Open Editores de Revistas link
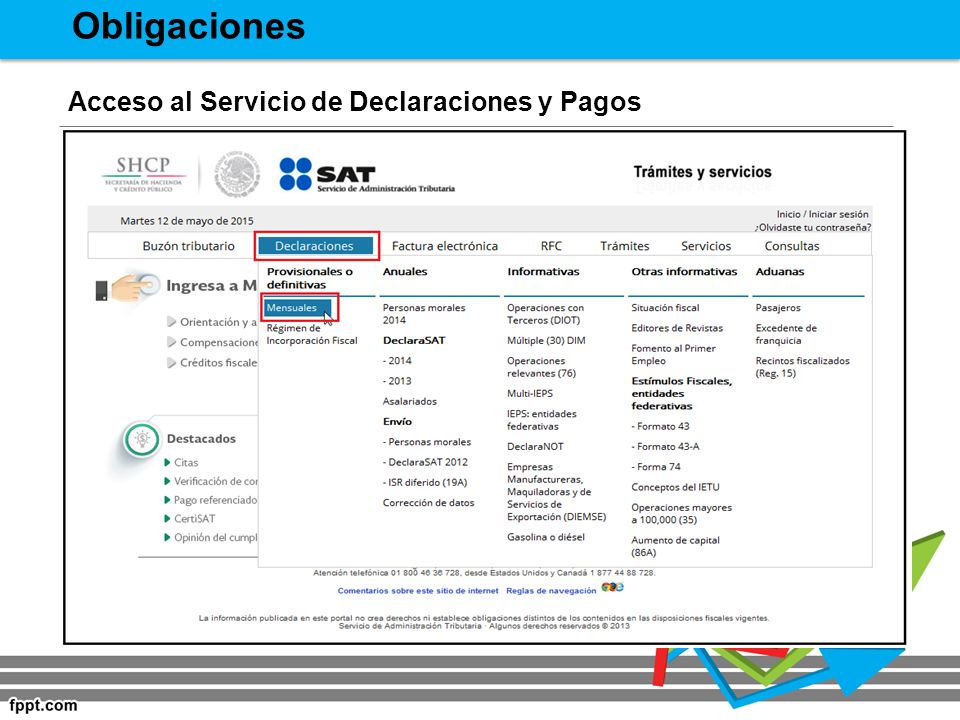The width and height of the screenshot is (960, 720). (677, 328)
